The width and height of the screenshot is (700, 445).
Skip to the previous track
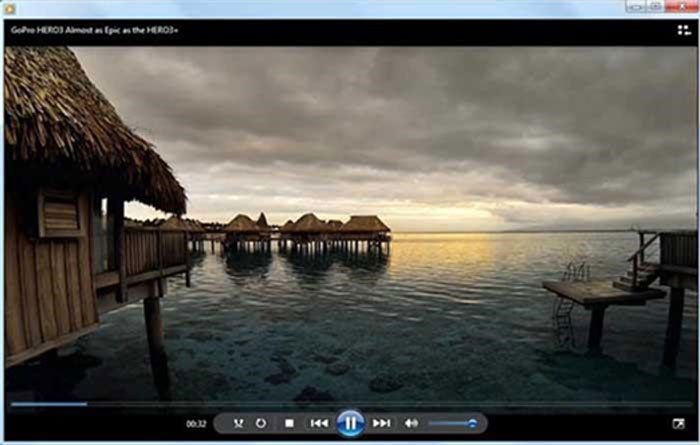coord(319,423)
